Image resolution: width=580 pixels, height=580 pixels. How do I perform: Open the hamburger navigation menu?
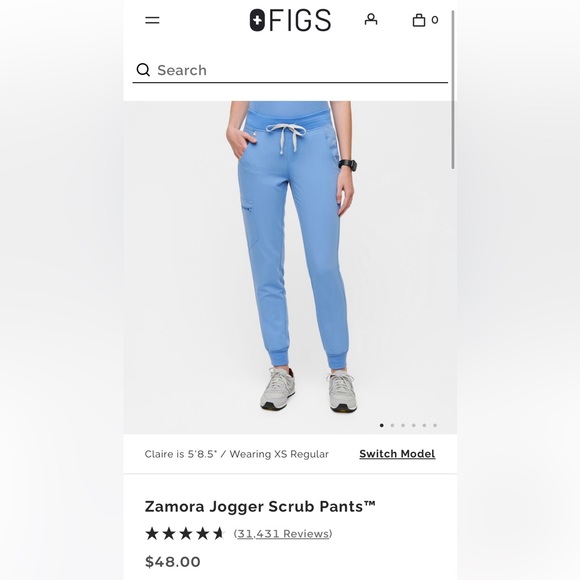(x=152, y=20)
